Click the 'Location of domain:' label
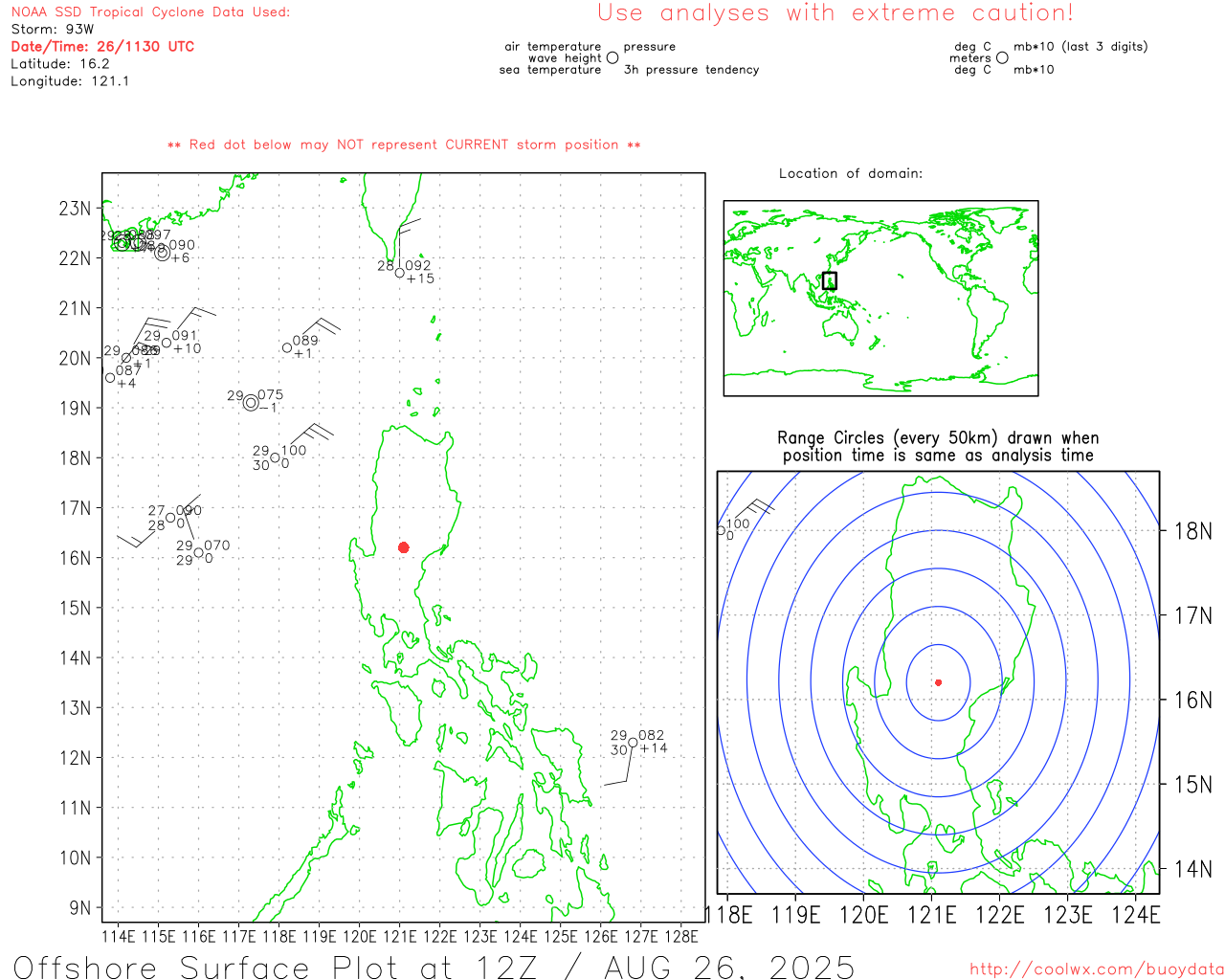 (851, 174)
